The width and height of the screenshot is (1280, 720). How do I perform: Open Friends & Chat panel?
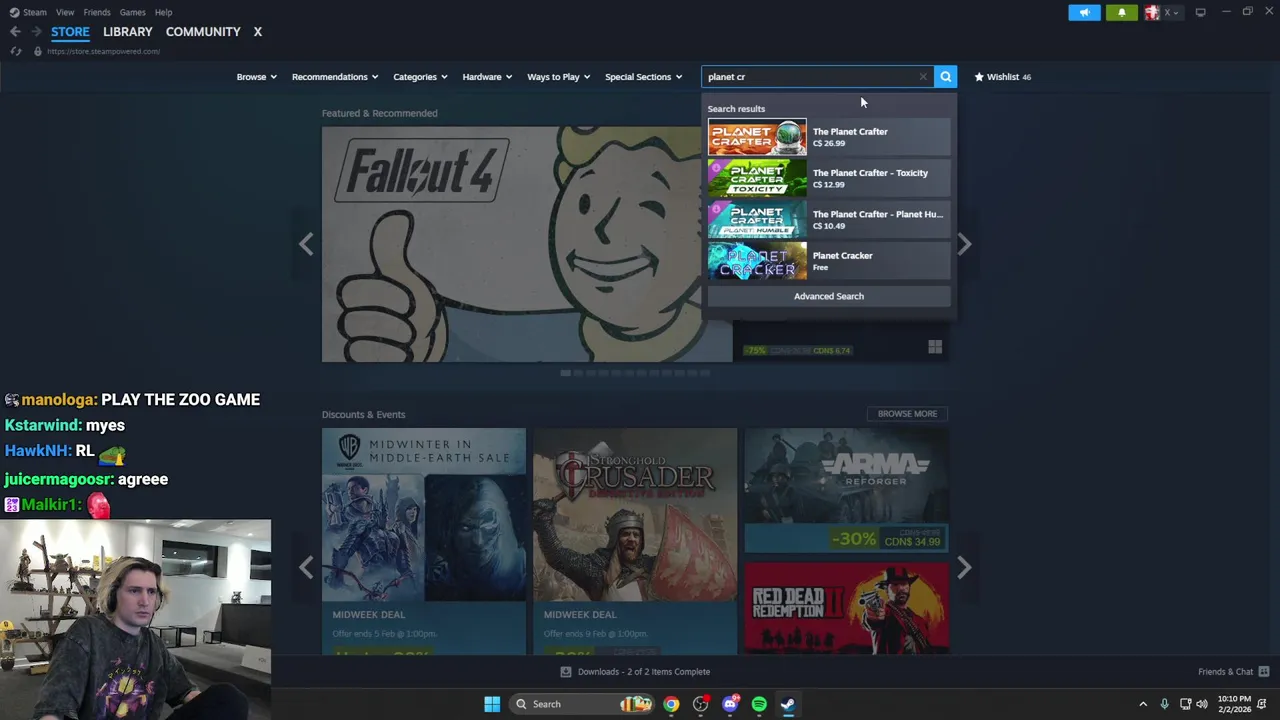coord(1233,672)
